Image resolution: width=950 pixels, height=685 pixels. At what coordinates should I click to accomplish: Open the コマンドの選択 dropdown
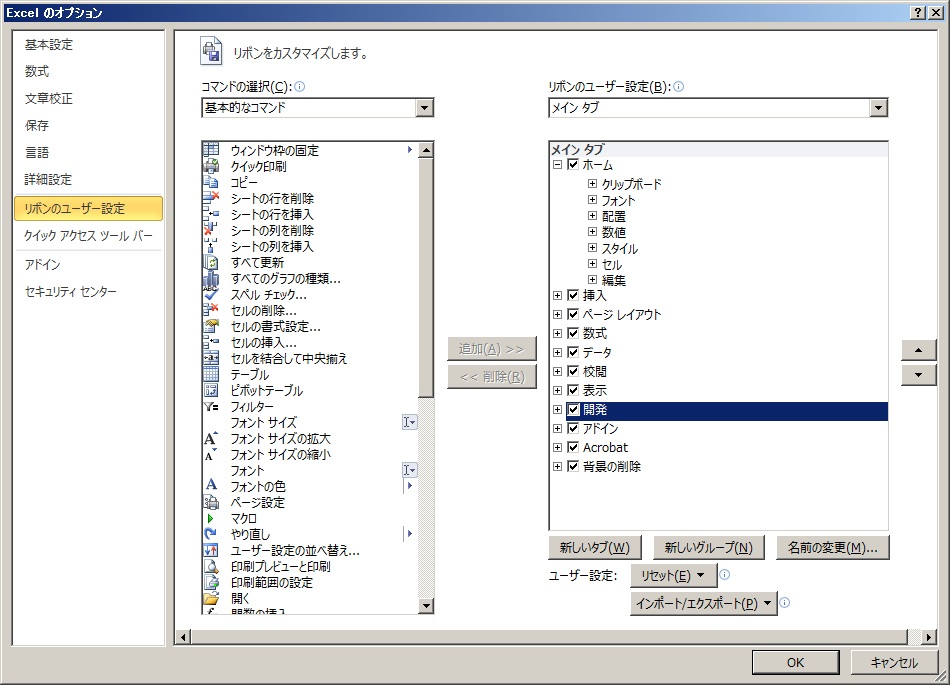425,108
